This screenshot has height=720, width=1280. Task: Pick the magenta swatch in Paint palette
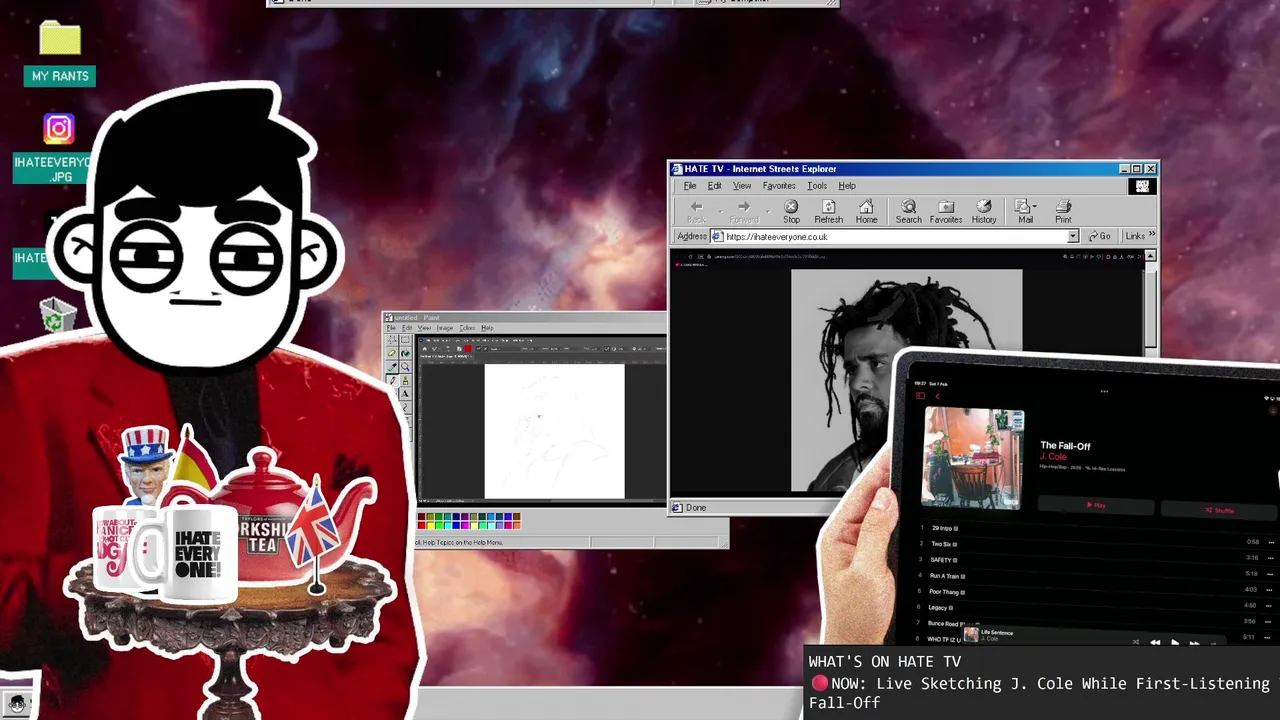pyautogui.click(x=465, y=525)
